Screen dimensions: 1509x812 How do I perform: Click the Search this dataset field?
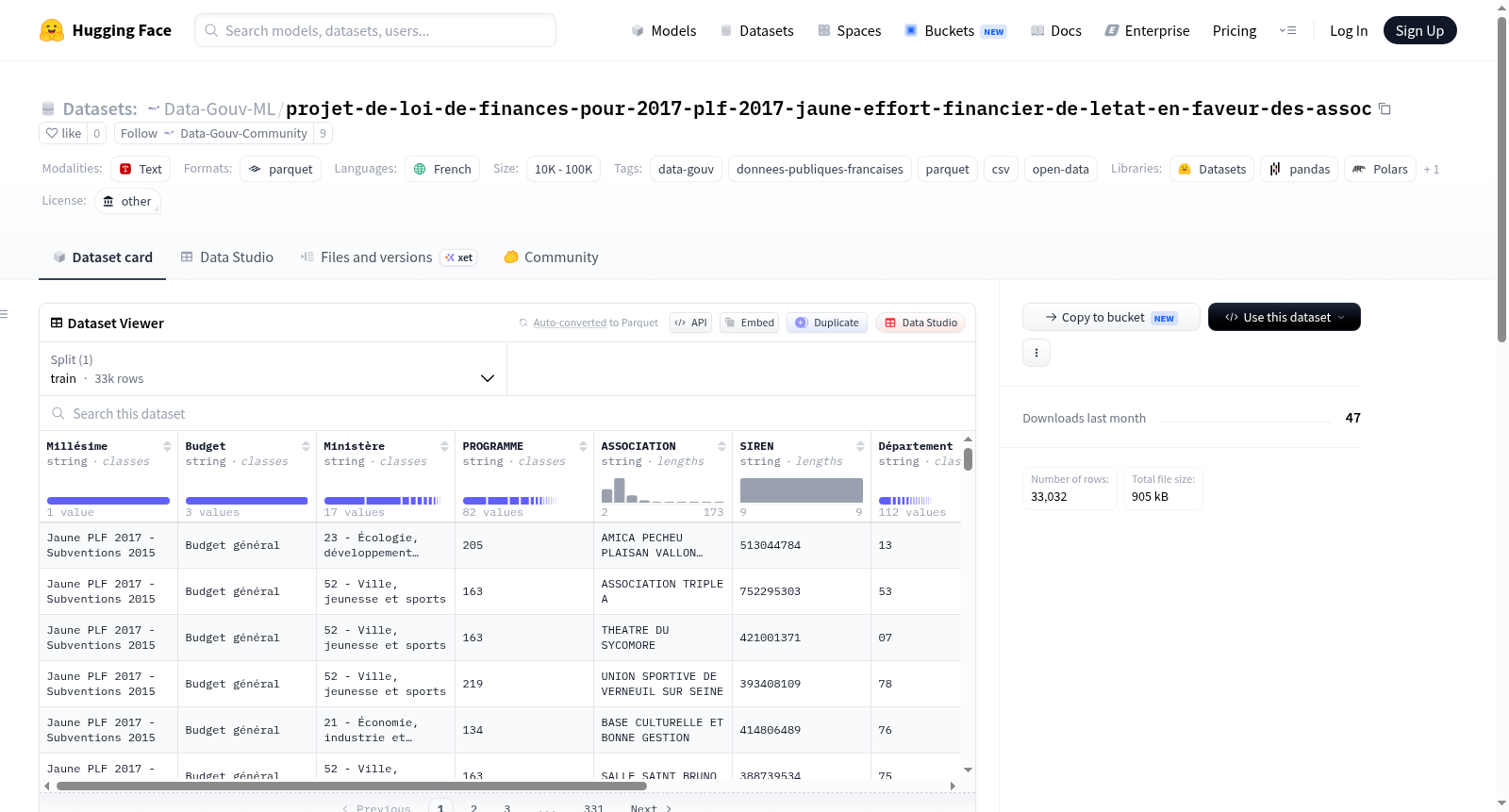click(x=507, y=414)
